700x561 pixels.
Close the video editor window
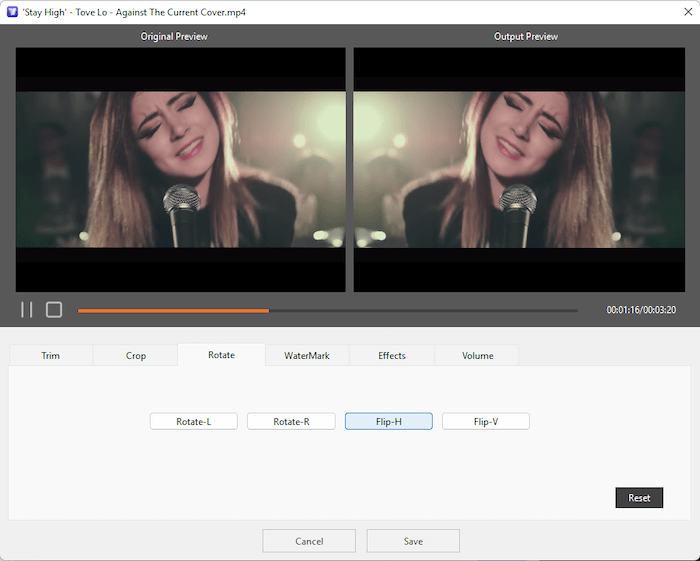[x=688, y=12]
